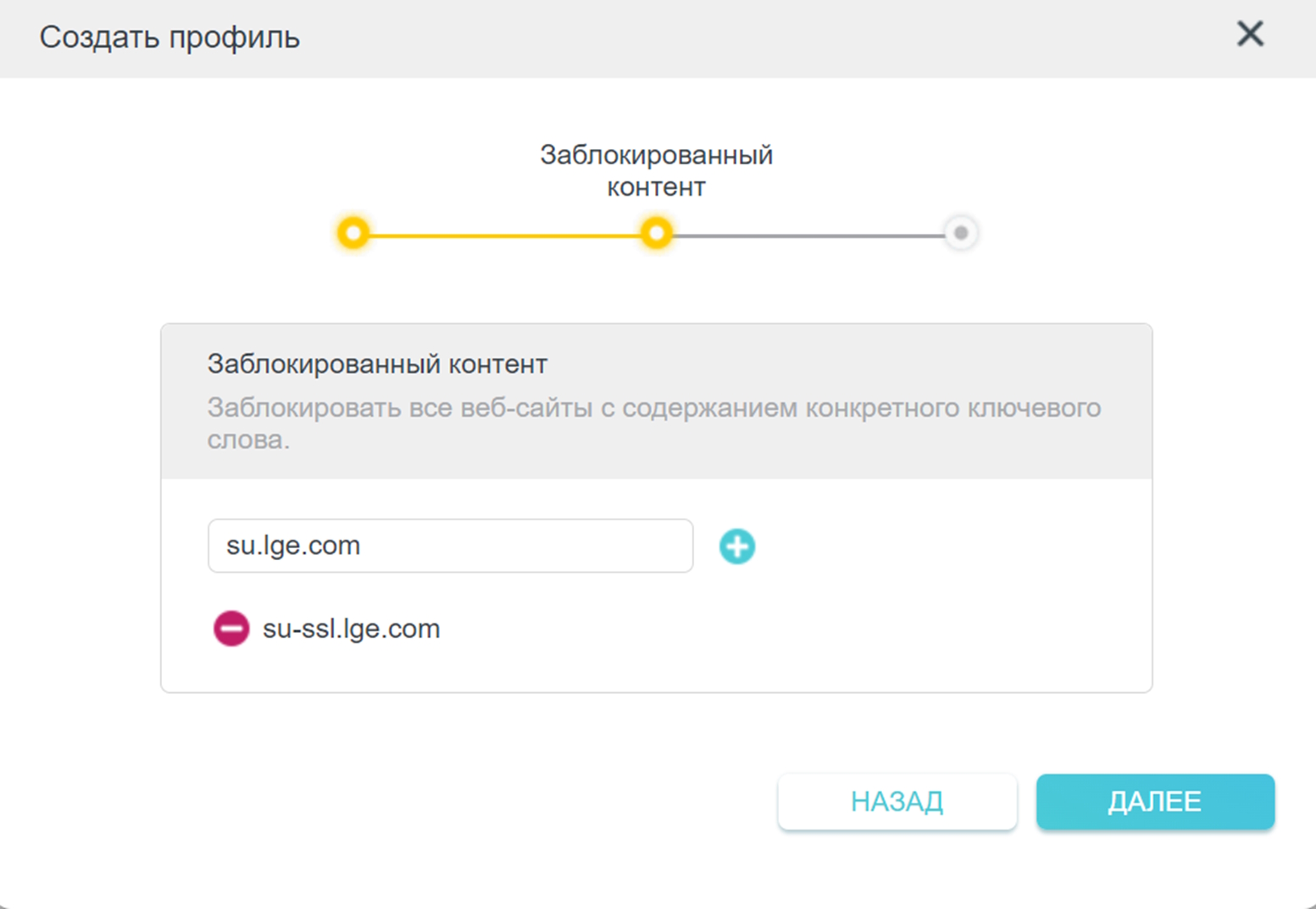
Task: Select the current middle step circle
Action: pyautogui.click(x=657, y=233)
